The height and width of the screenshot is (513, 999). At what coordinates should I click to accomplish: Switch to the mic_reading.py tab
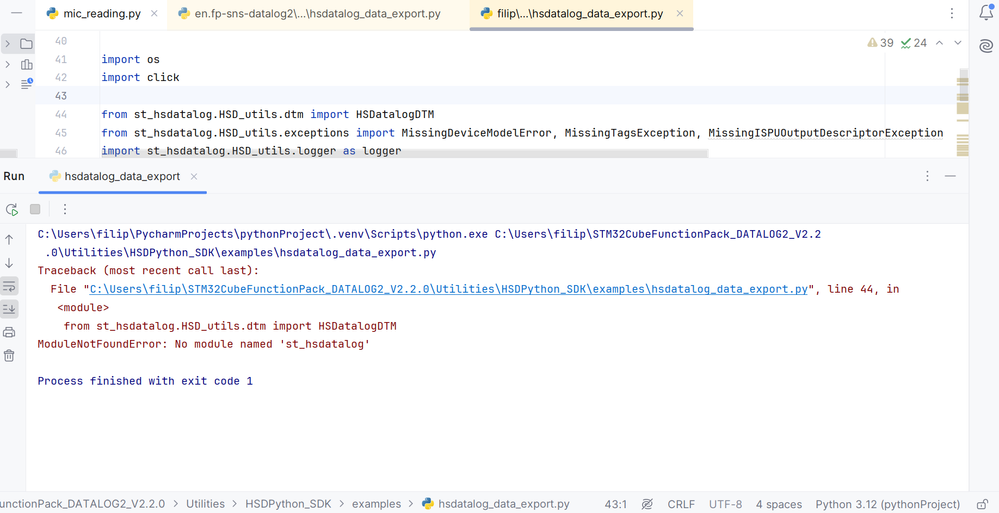(93, 14)
